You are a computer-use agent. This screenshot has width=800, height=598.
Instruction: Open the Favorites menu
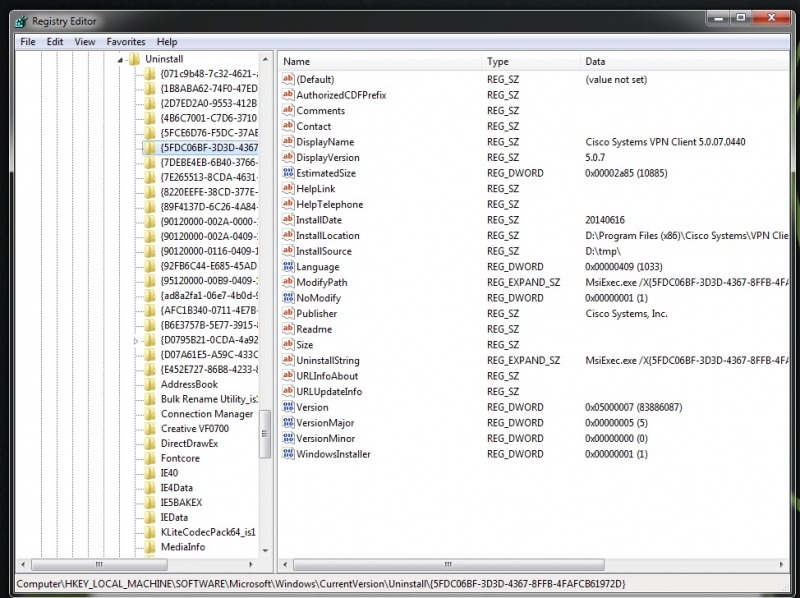coord(126,42)
